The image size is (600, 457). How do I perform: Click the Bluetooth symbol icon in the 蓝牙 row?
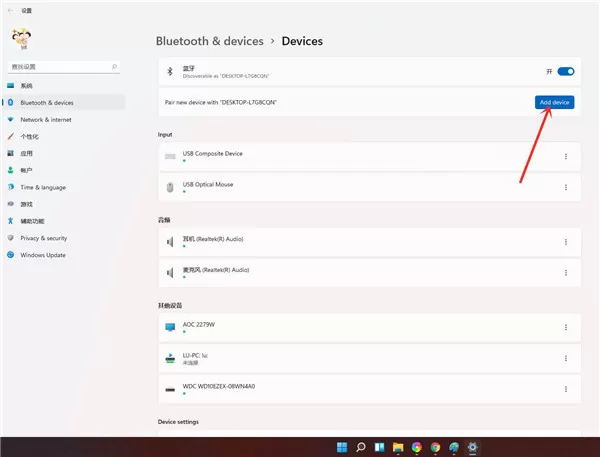pyautogui.click(x=170, y=71)
